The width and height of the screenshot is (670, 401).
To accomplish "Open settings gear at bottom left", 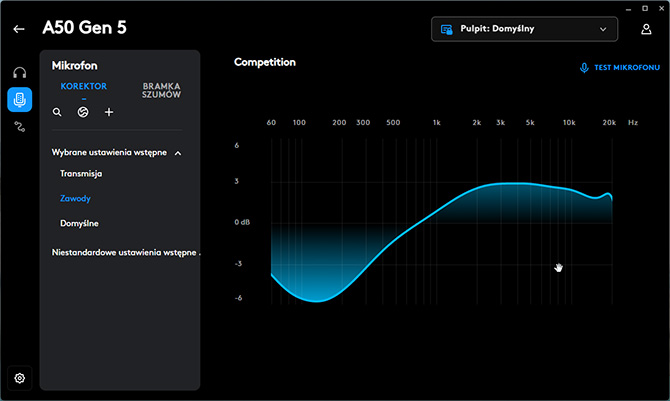I will (x=20, y=378).
